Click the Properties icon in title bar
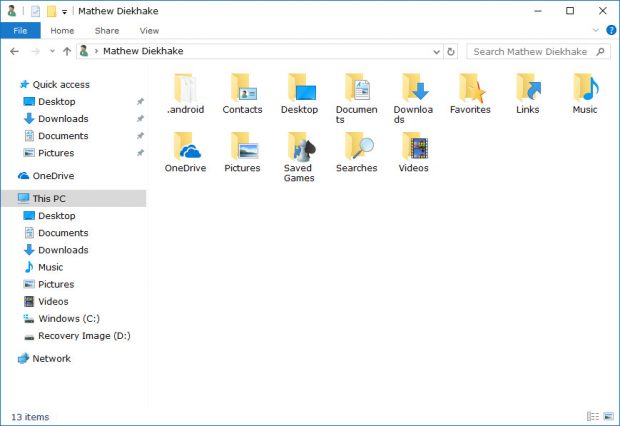Image resolution: width=620 pixels, height=426 pixels. 36,11
